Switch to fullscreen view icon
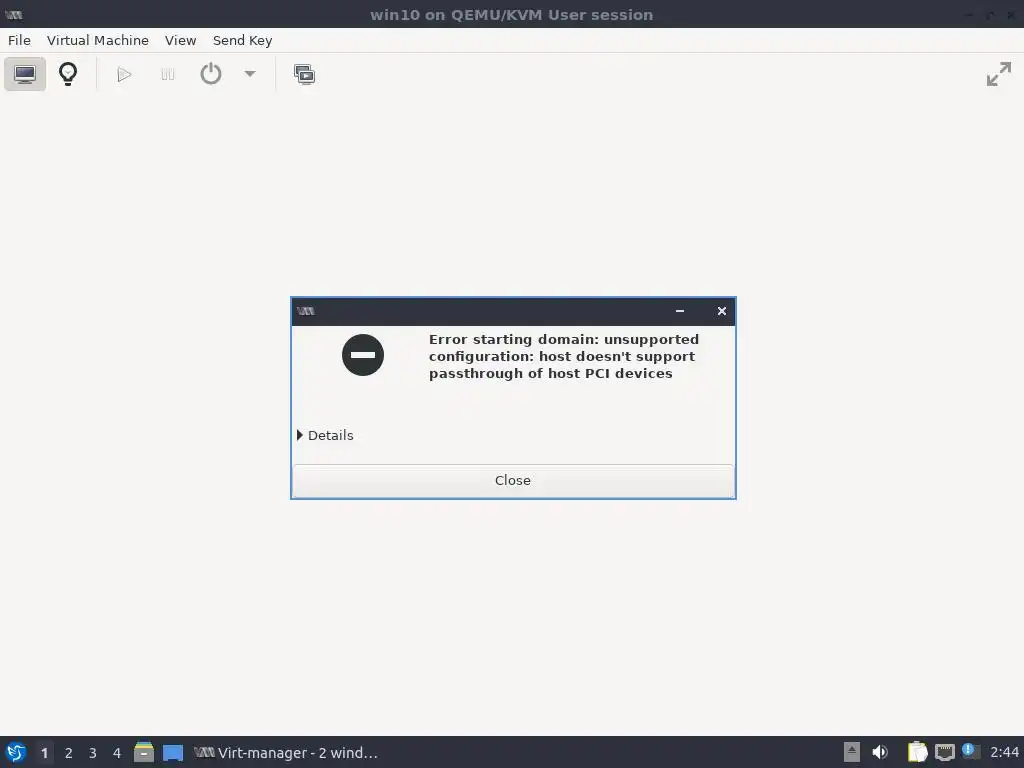Screen dimensions: 1024x768 [x=999, y=74]
